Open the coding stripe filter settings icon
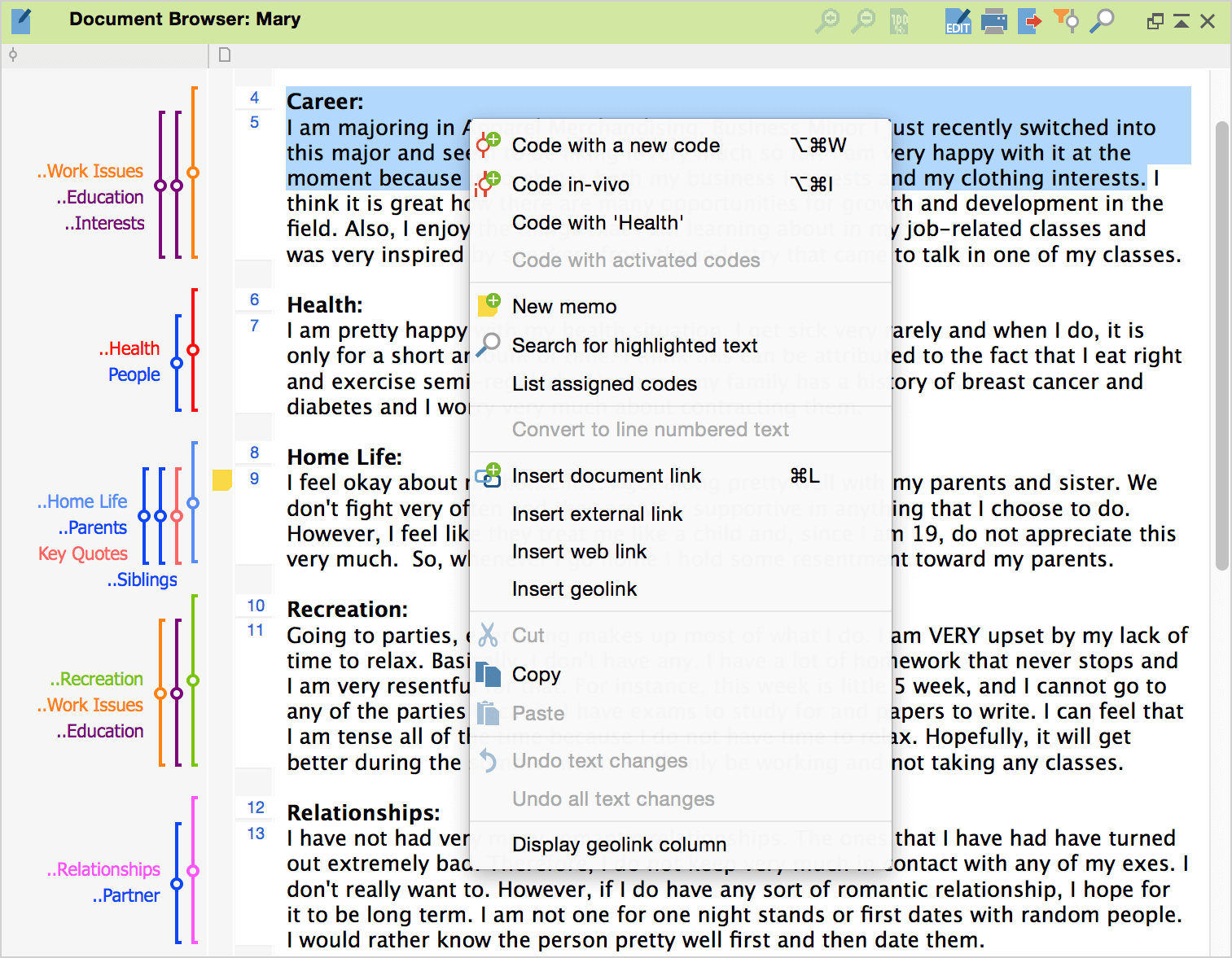This screenshot has width=1232, height=958. pos(1066,21)
